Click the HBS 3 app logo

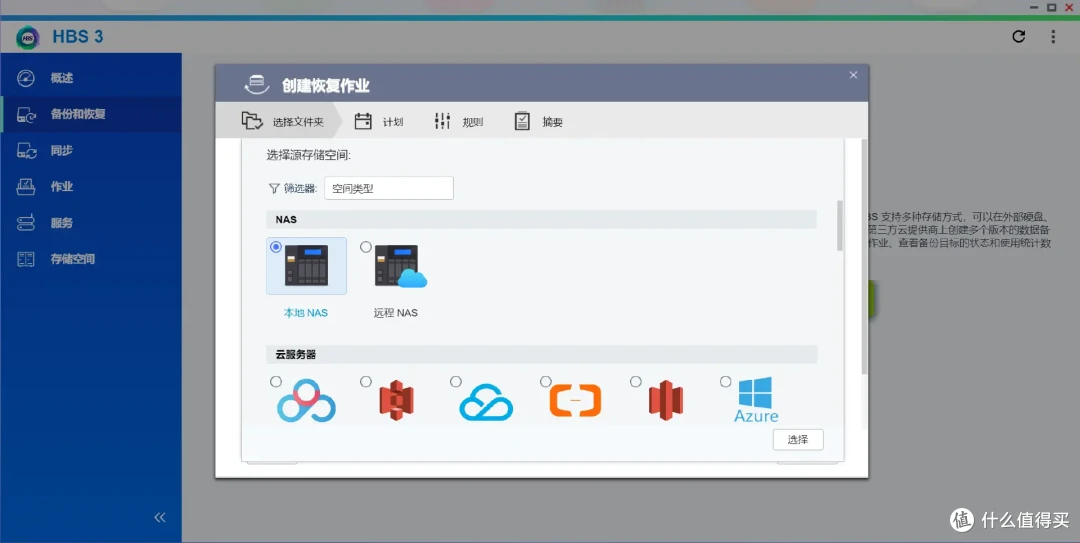point(28,37)
